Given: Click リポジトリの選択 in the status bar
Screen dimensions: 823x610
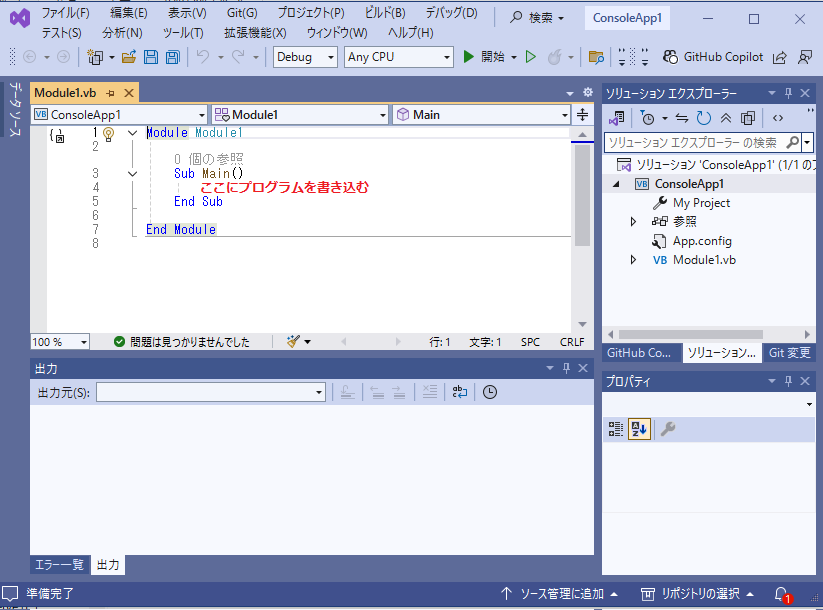Looking at the screenshot, I should (698, 594).
